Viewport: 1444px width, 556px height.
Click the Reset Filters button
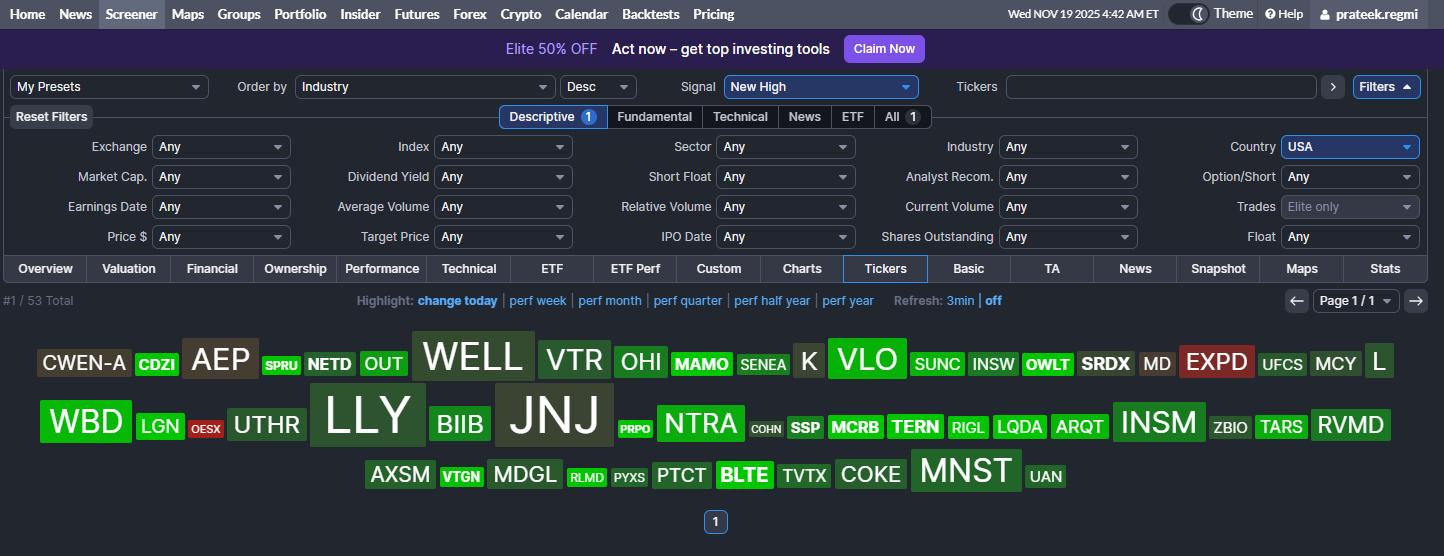(x=51, y=117)
